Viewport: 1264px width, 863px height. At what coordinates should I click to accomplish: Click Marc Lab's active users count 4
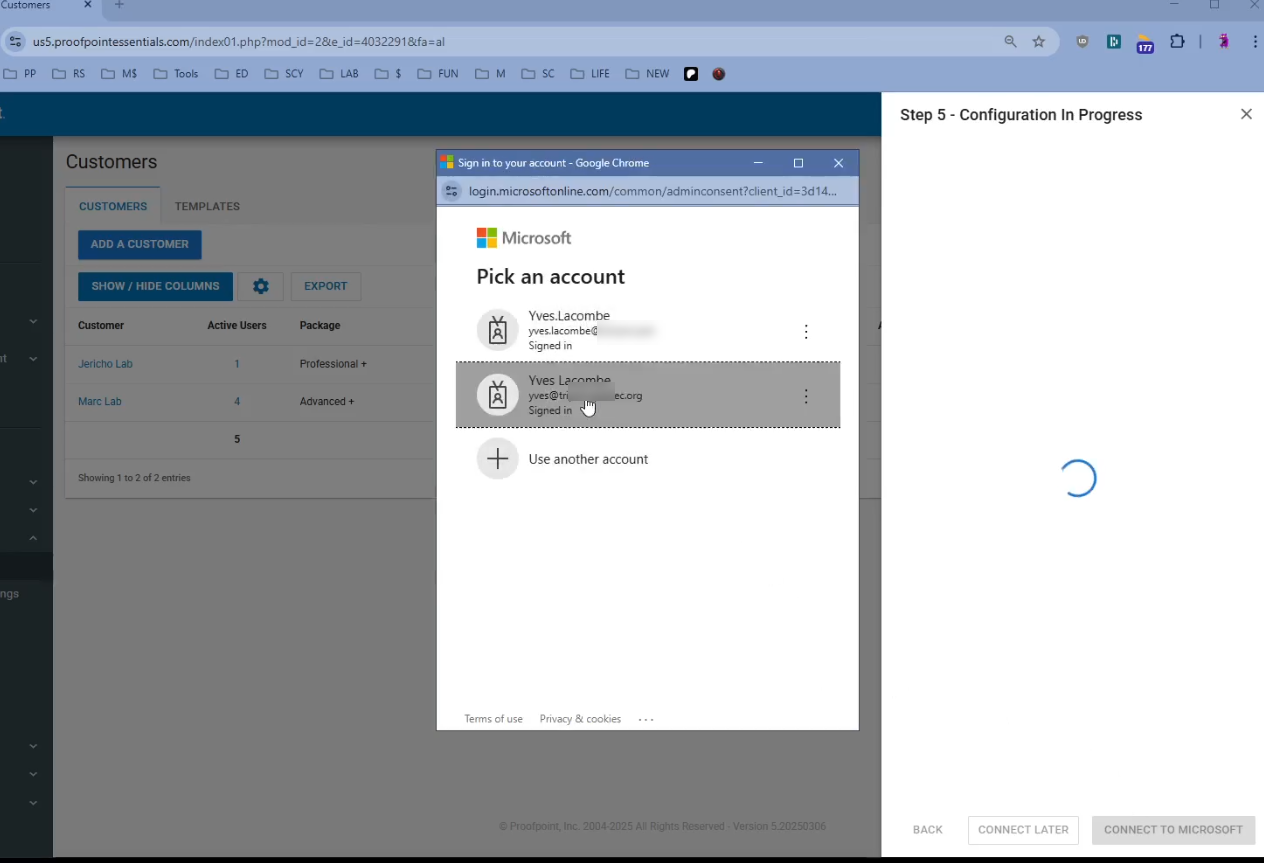(237, 401)
